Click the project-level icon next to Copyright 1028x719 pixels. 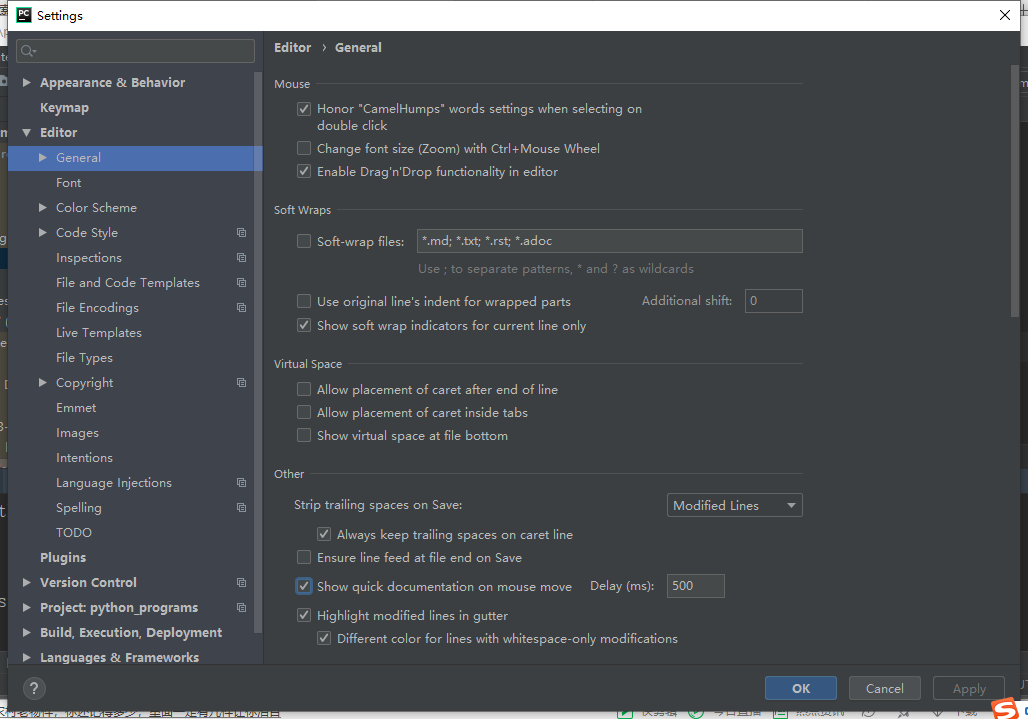[x=241, y=383]
